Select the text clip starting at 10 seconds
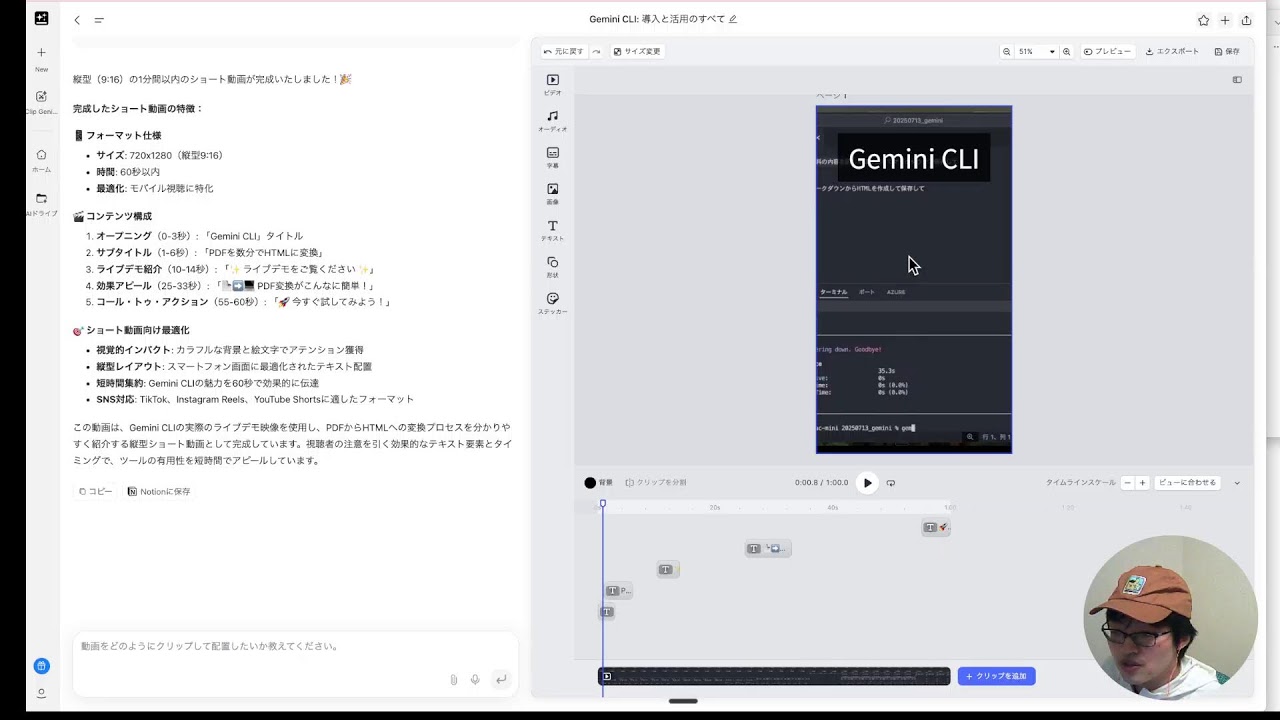 (667, 569)
